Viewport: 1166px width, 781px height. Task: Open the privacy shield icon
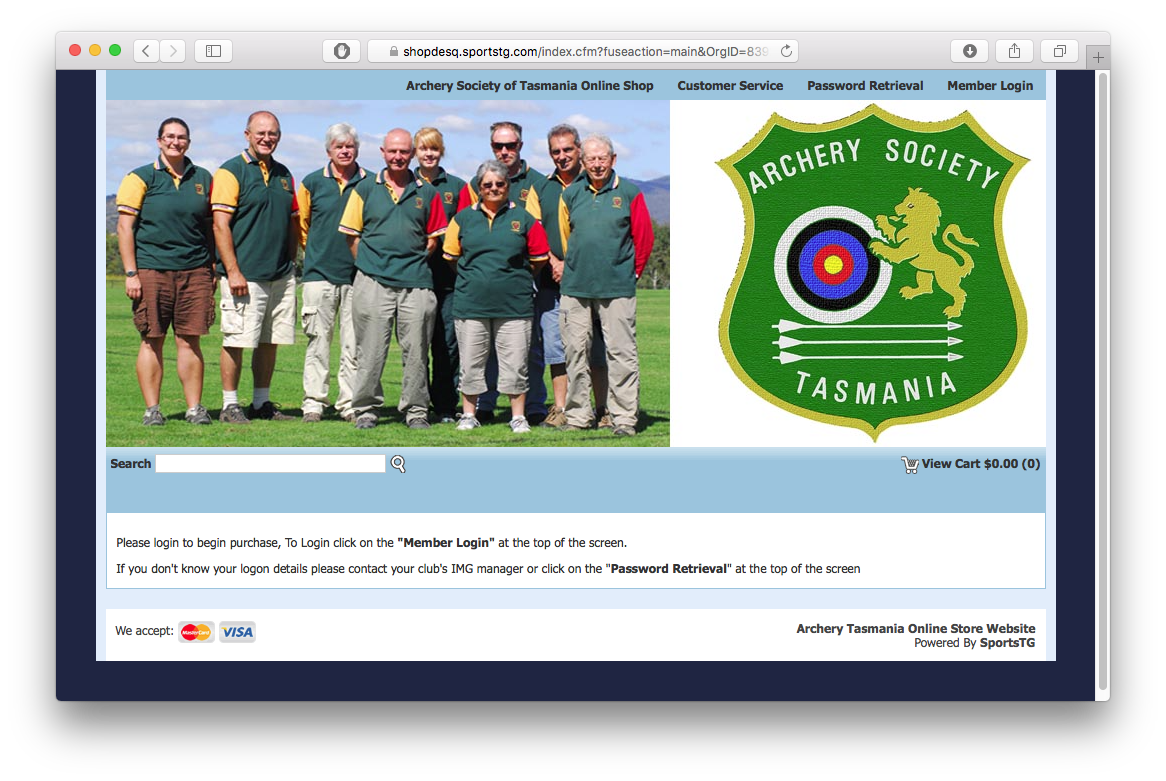coord(341,51)
